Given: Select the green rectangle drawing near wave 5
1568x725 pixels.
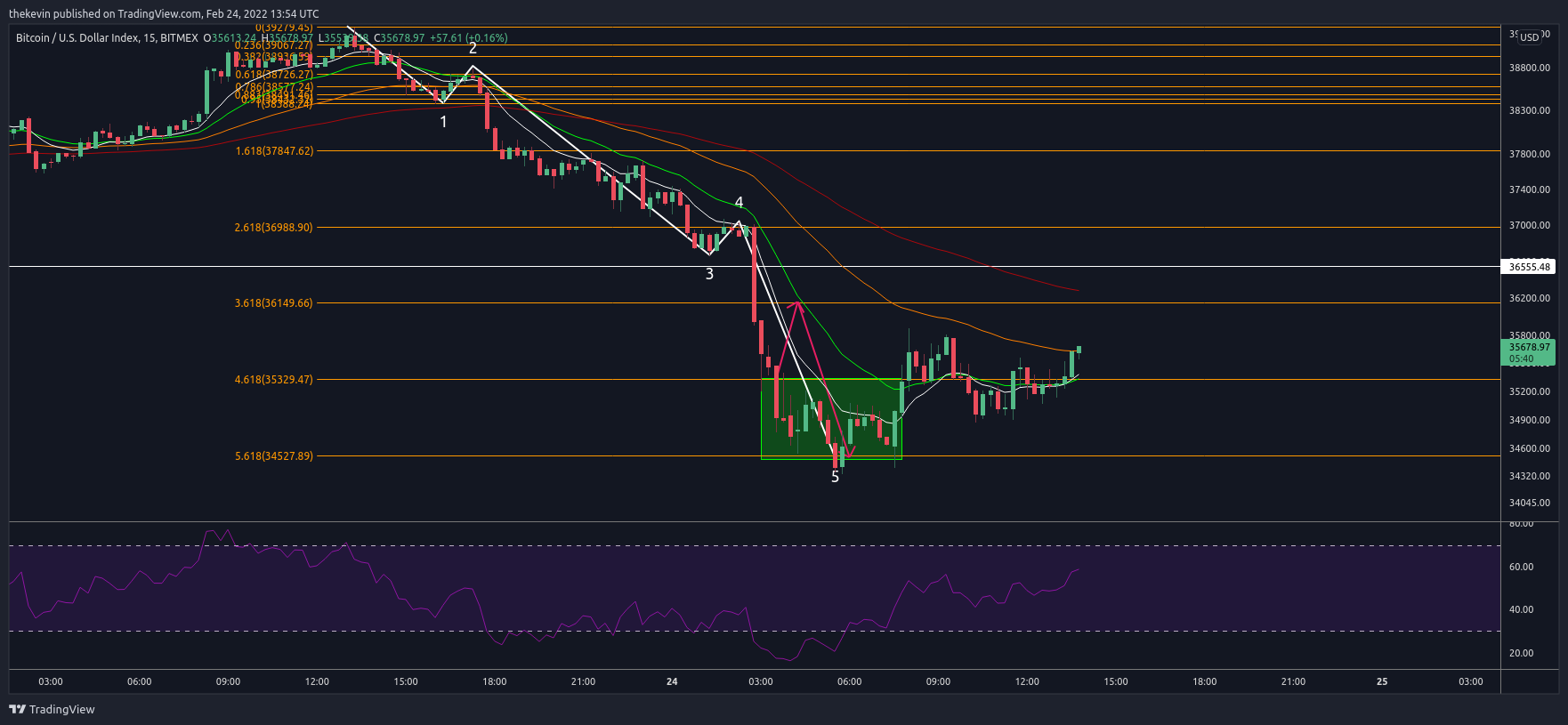Looking at the screenshot, I should (831, 419).
